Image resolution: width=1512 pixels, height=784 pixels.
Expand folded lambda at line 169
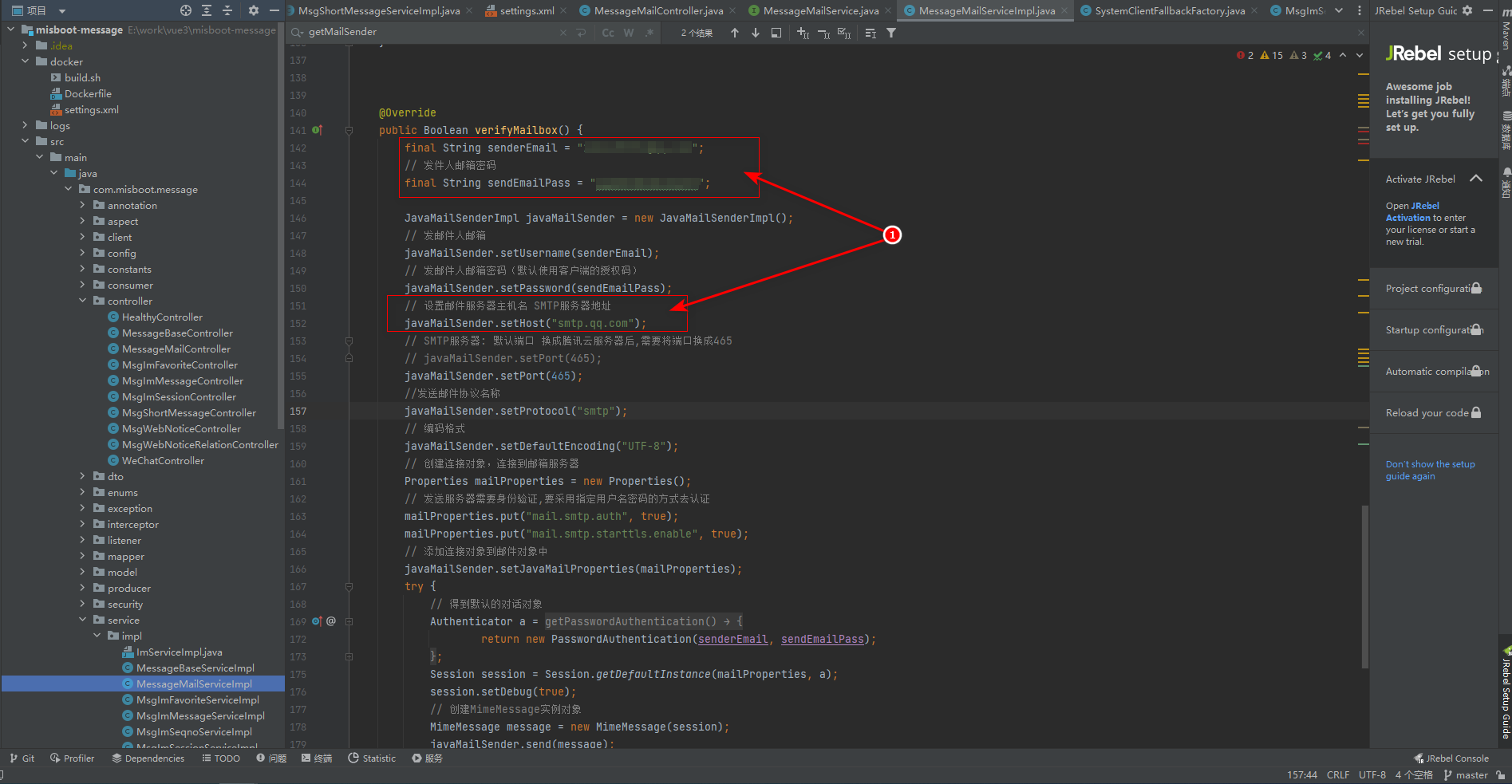pos(349,621)
